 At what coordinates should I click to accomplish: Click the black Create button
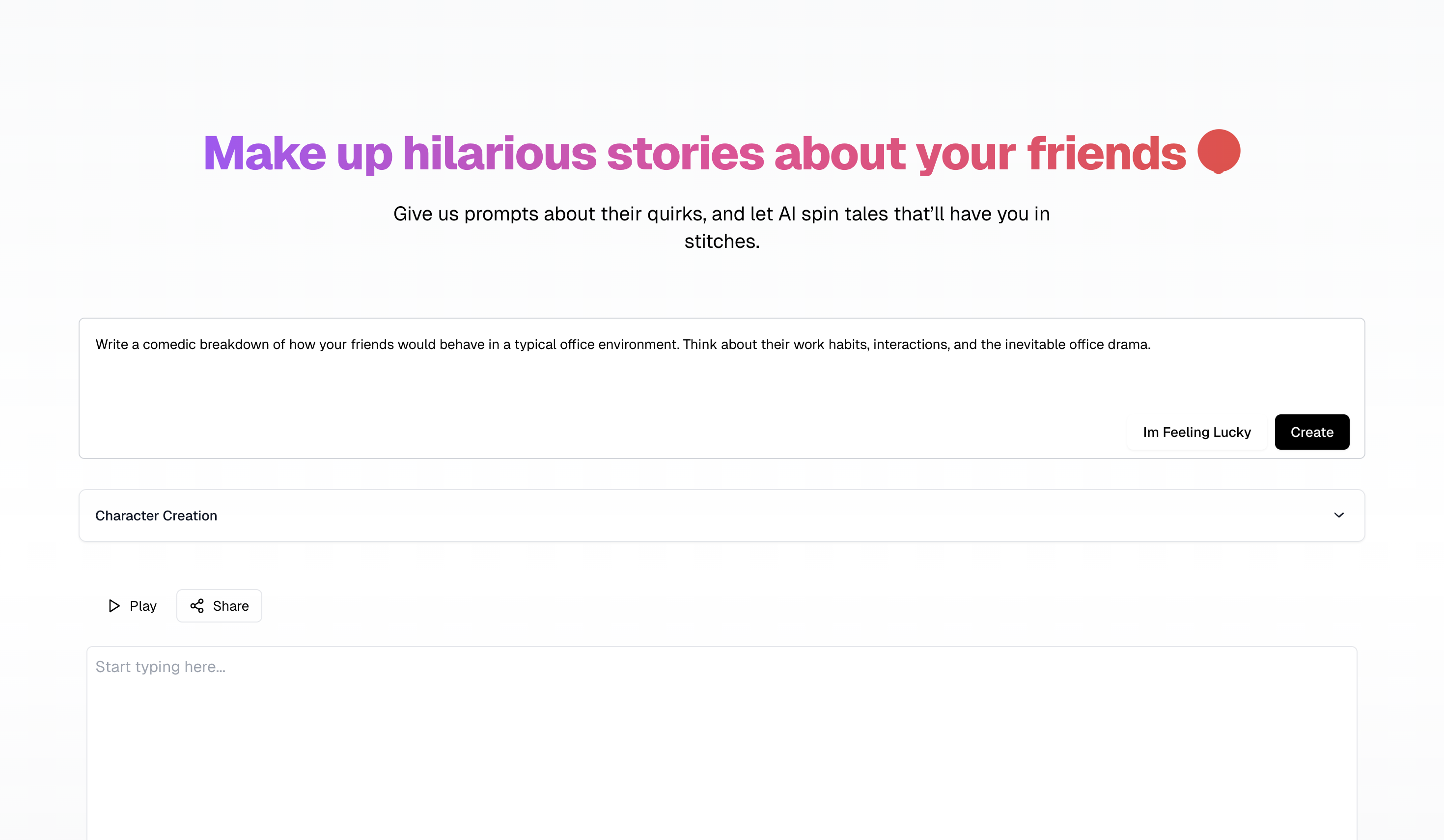[x=1311, y=433]
